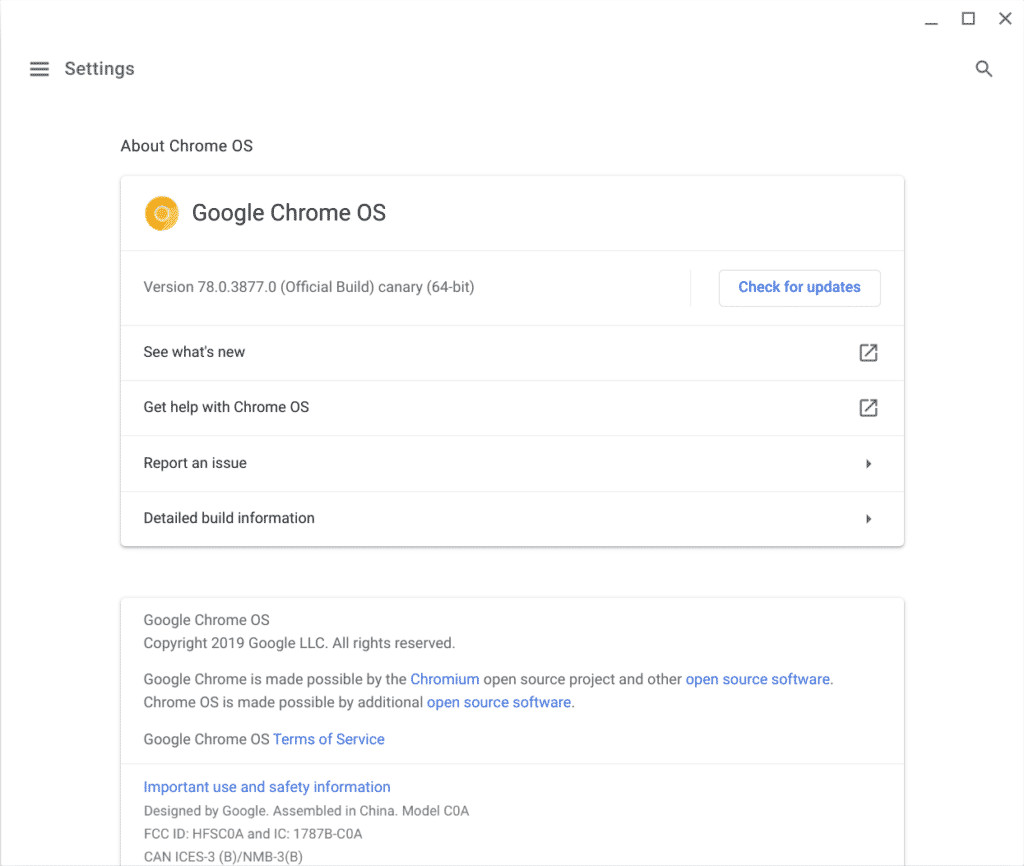Open Chrome OS additional open source software link
This screenshot has height=866, width=1024.
(x=498, y=702)
